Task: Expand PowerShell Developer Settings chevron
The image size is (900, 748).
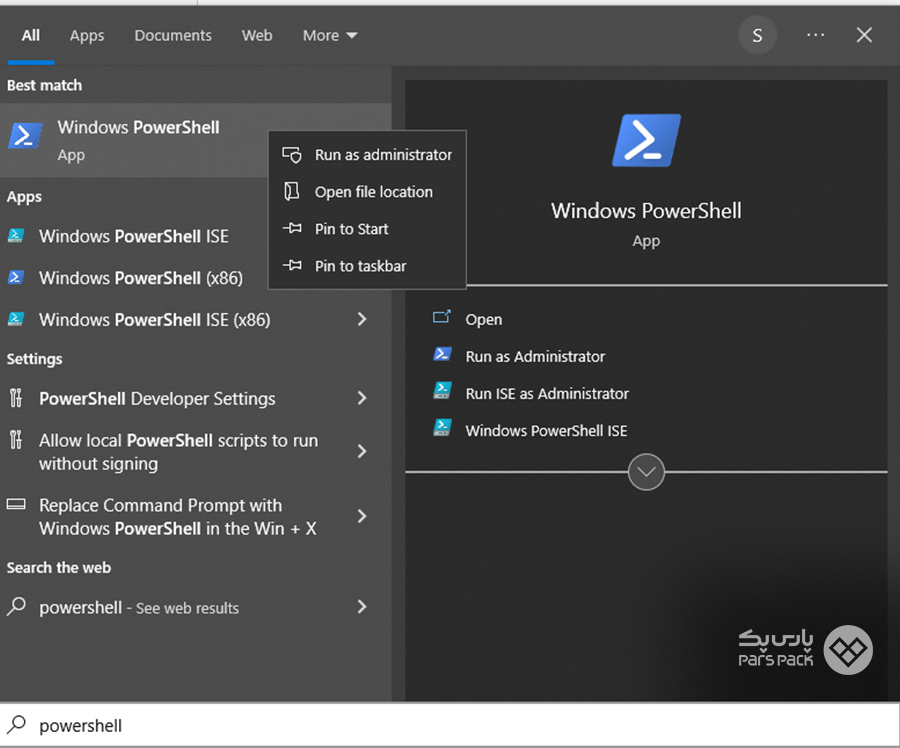Action: click(x=362, y=398)
